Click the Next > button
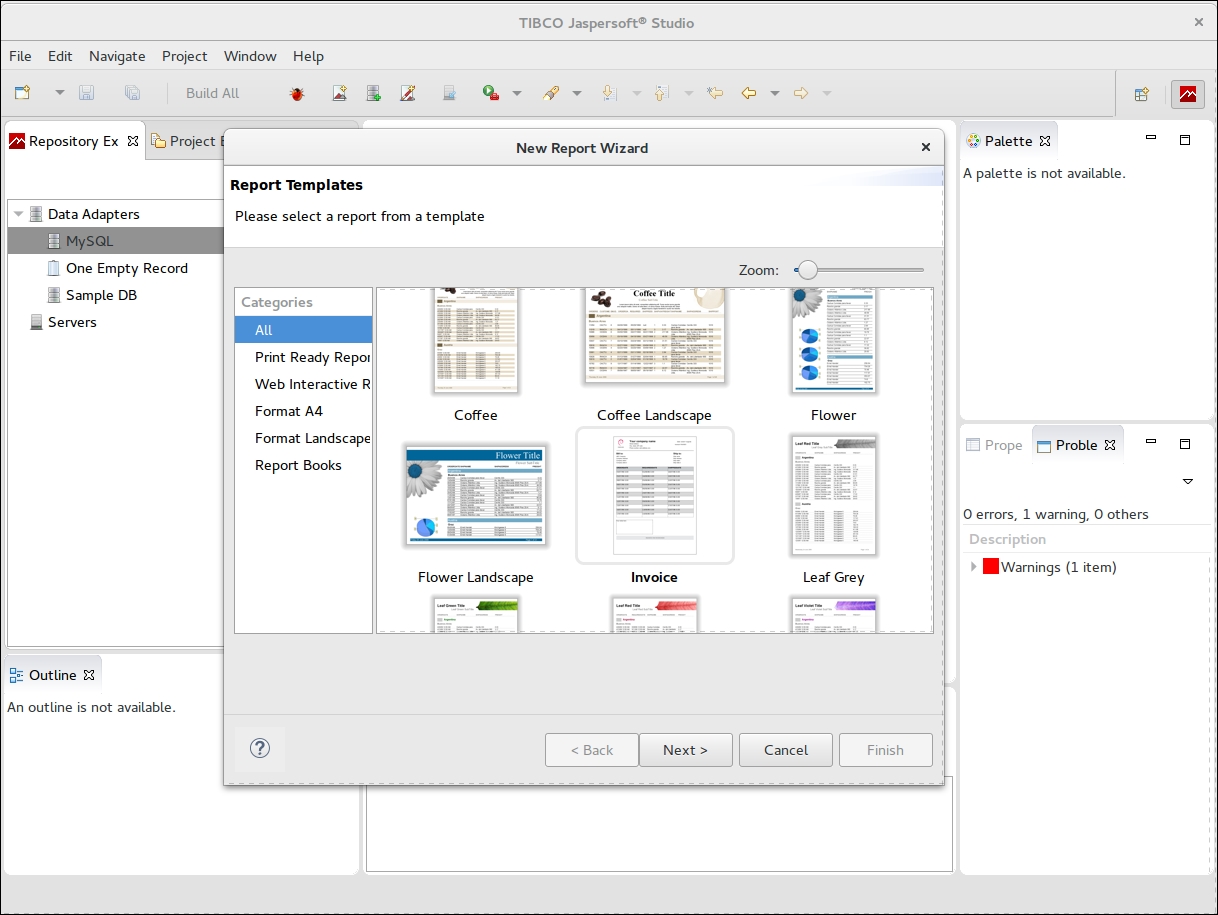 pos(685,750)
